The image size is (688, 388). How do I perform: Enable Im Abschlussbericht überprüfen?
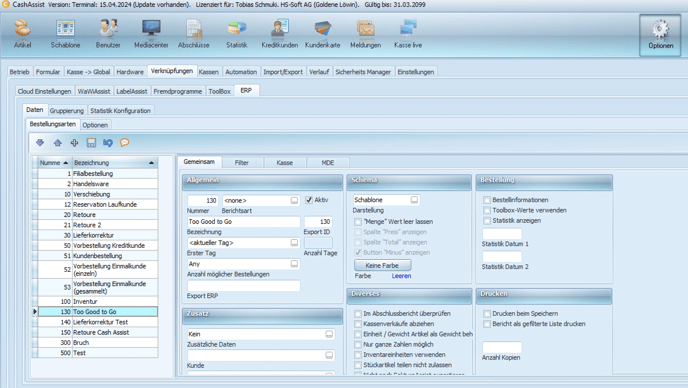(x=358, y=313)
